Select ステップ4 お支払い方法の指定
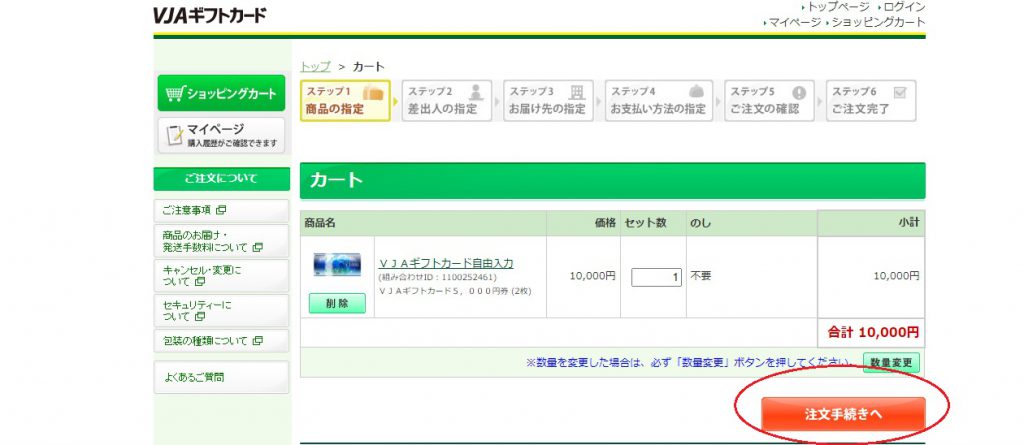Image resolution: width=1024 pixels, height=445 pixels. [x=659, y=101]
